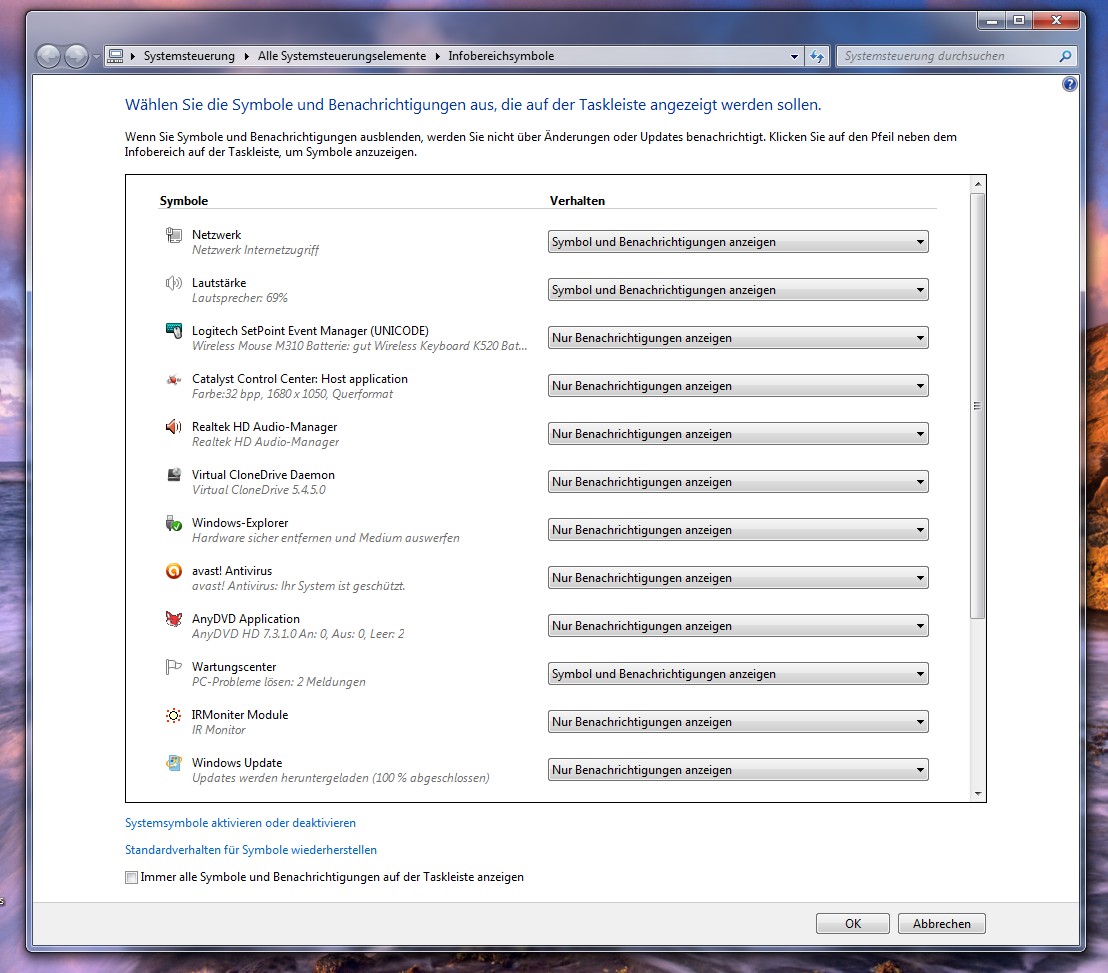
Task: Click the IRMoniter Module icon
Action: click(x=174, y=715)
